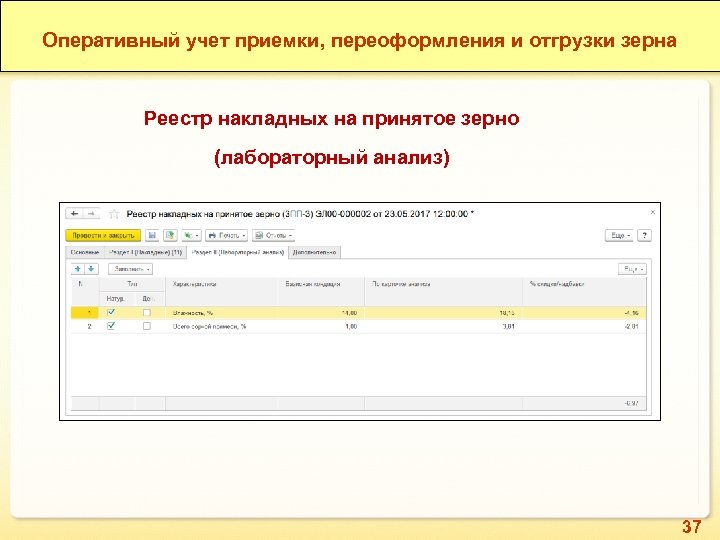This screenshot has width=720, height=540.
Task: Switch to the Дополнительно tab
Action: click(315, 253)
